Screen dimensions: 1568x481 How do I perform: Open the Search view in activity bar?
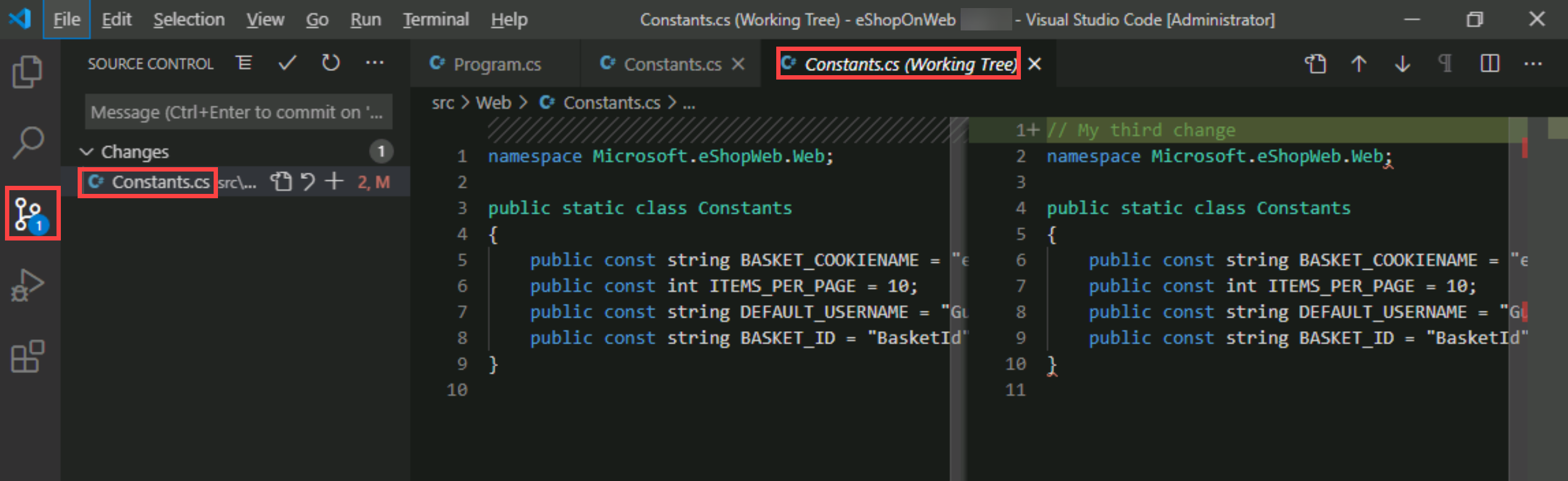click(28, 143)
